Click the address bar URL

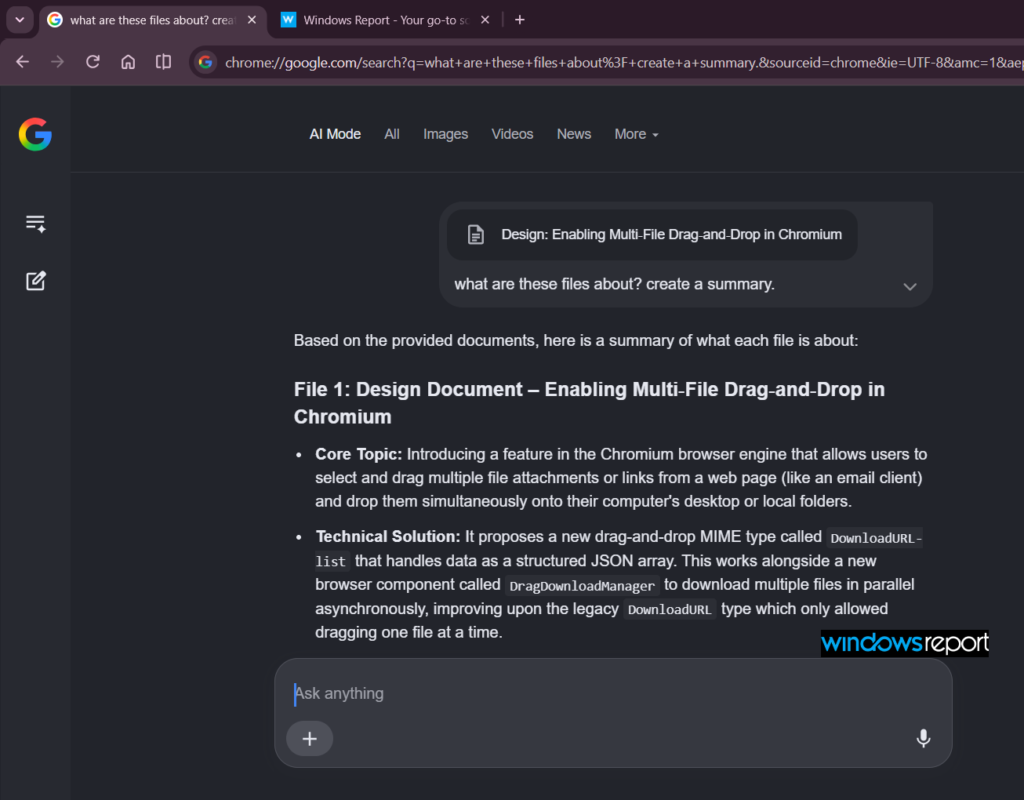coord(624,63)
